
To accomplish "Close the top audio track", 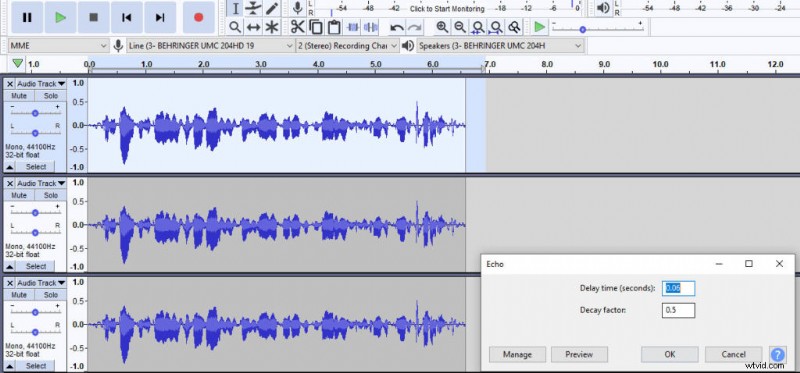I will pos(10,84).
